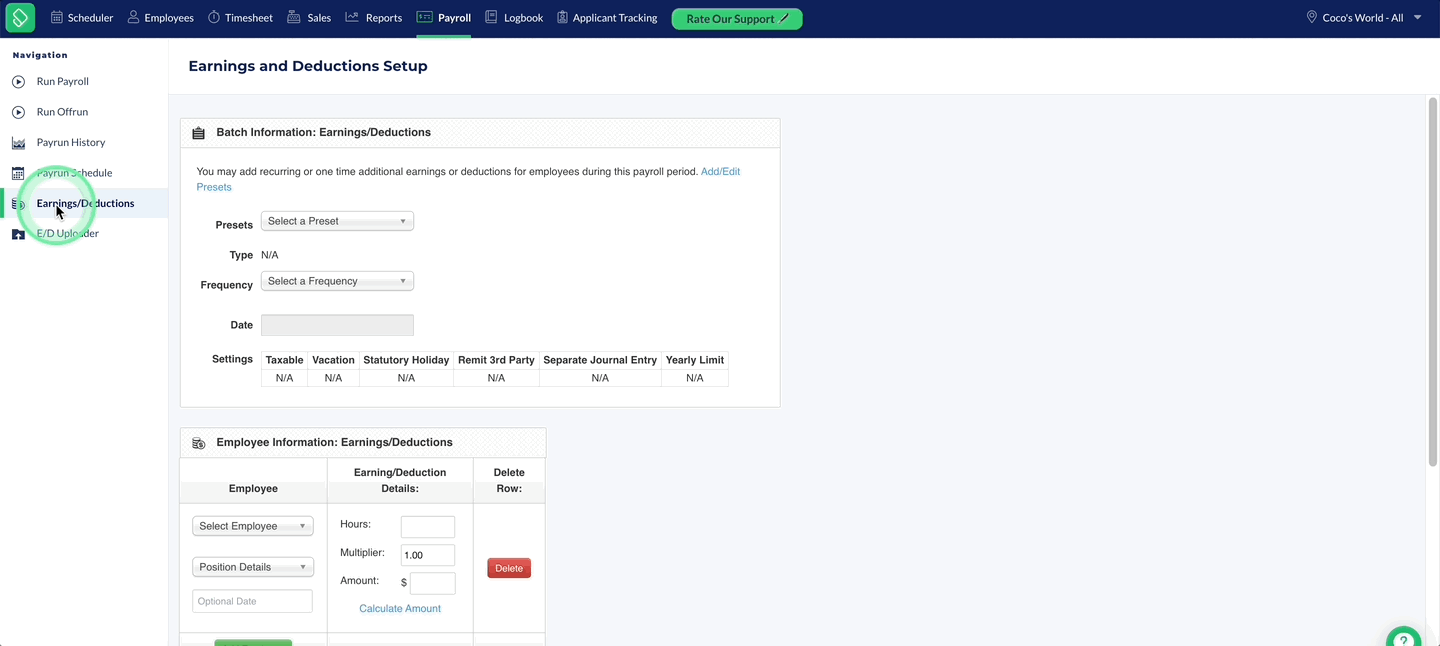Click the Payrun History chart icon
Viewport: 1440px width, 646px height.
(18, 143)
